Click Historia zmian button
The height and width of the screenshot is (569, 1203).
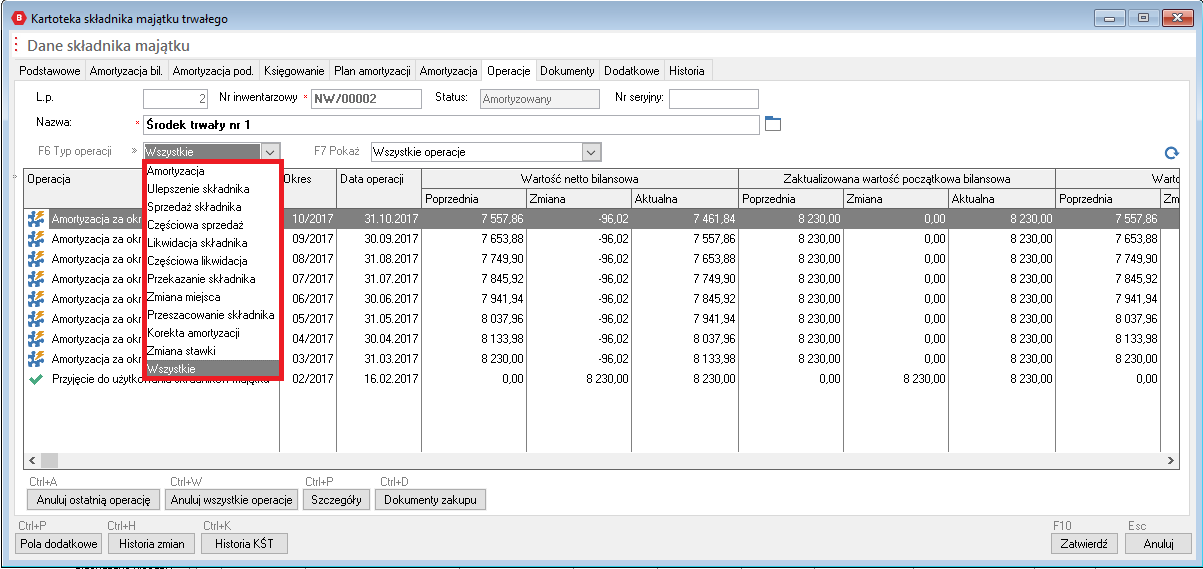pyautogui.click(x=151, y=544)
